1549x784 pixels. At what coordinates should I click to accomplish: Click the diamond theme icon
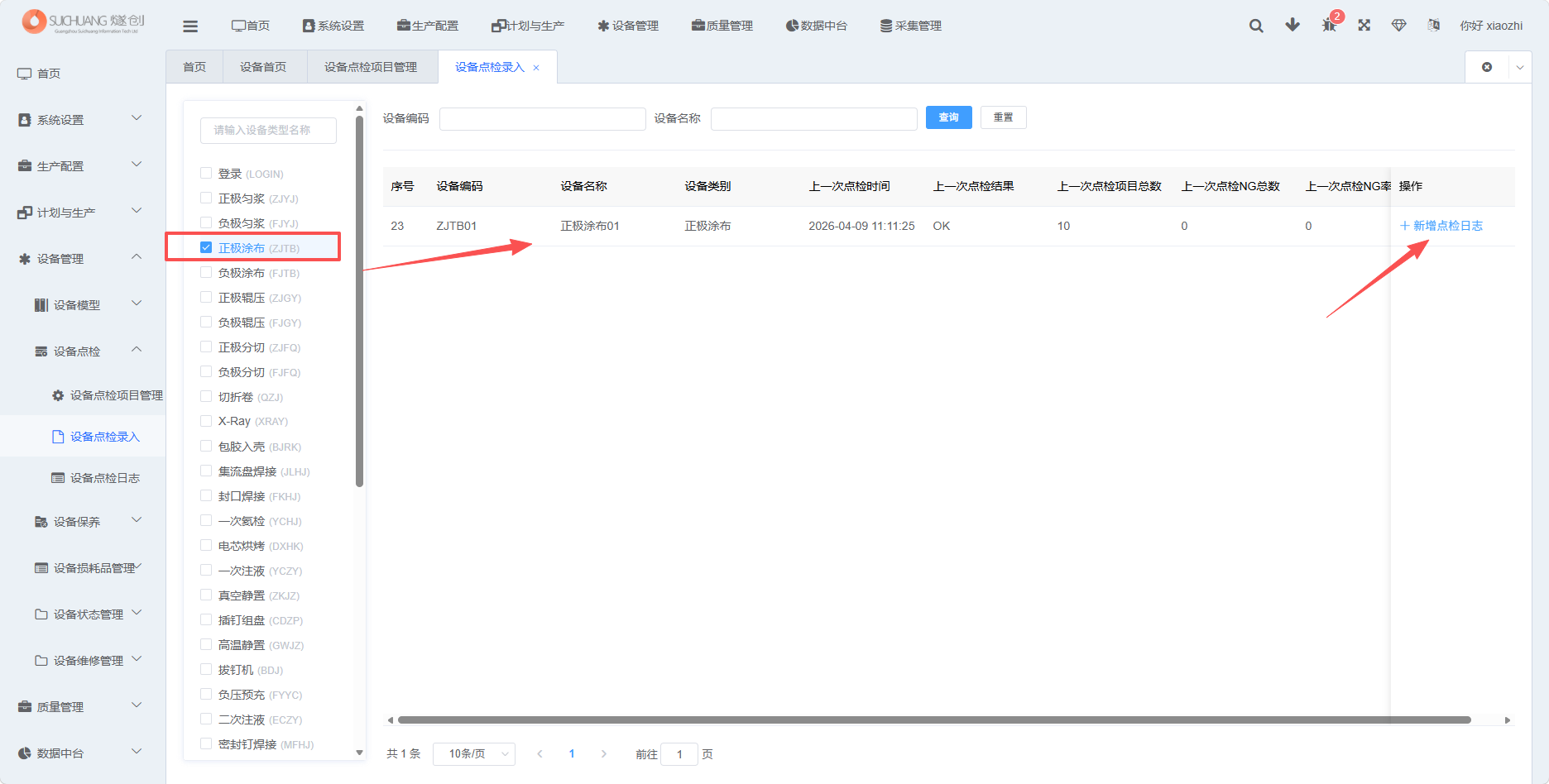pos(1399,26)
